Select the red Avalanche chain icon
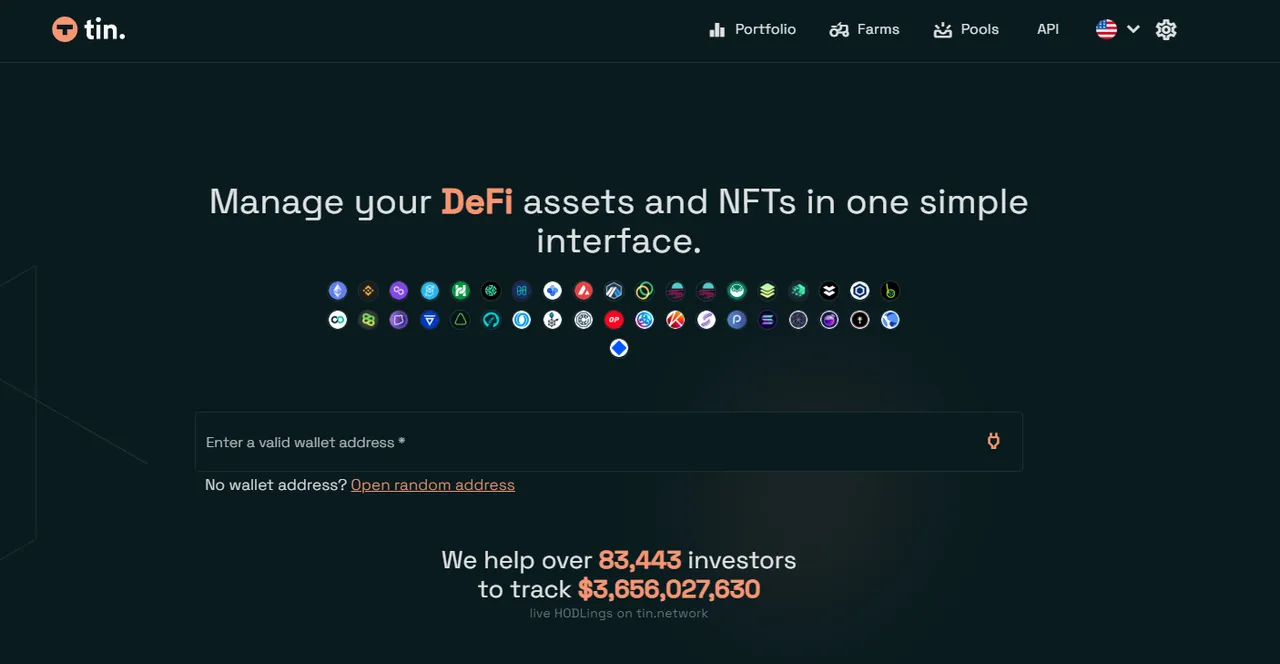This screenshot has width=1280, height=664. 583,291
